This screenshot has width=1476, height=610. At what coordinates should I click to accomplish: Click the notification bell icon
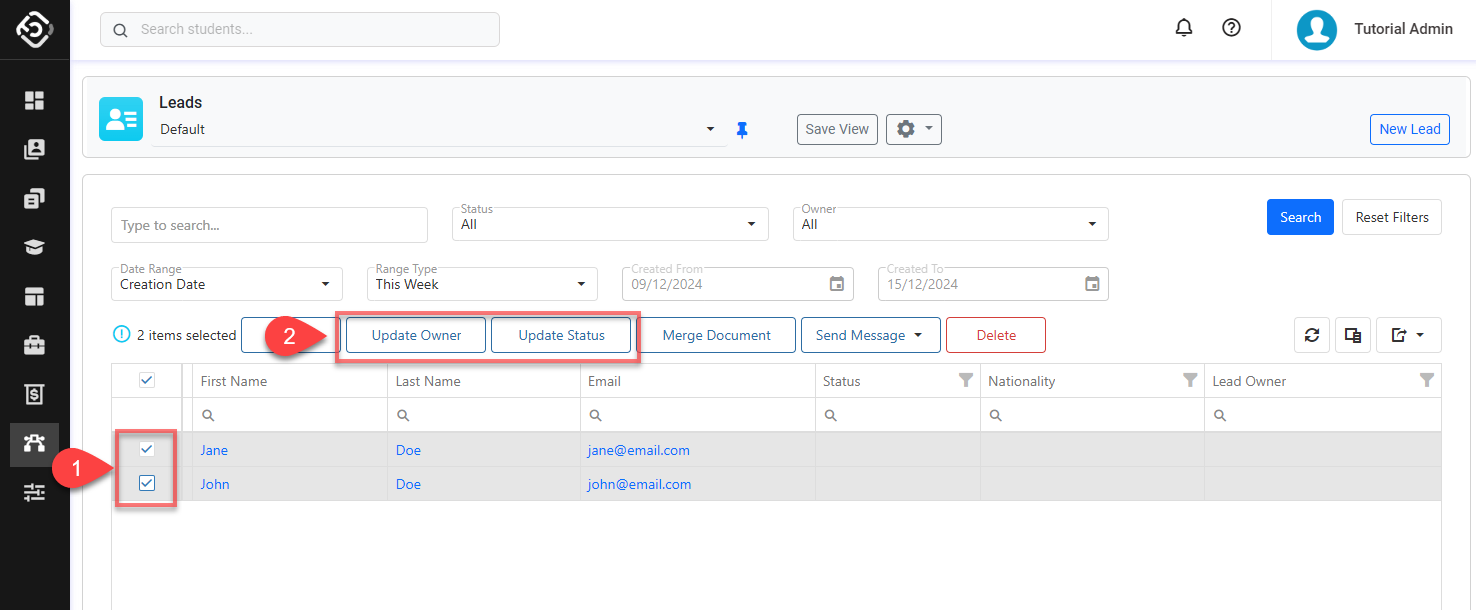(1184, 28)
